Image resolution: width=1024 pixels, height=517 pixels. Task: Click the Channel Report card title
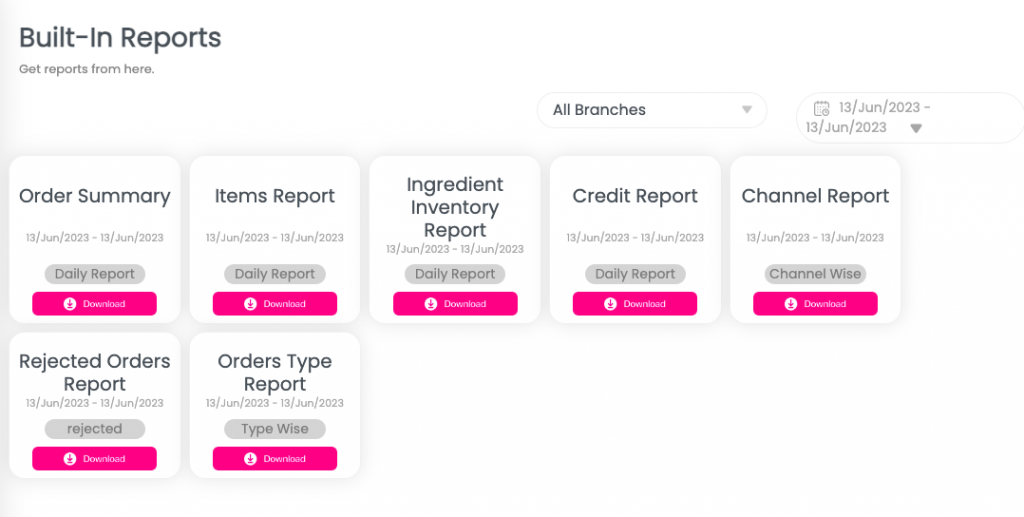(815, 196)
